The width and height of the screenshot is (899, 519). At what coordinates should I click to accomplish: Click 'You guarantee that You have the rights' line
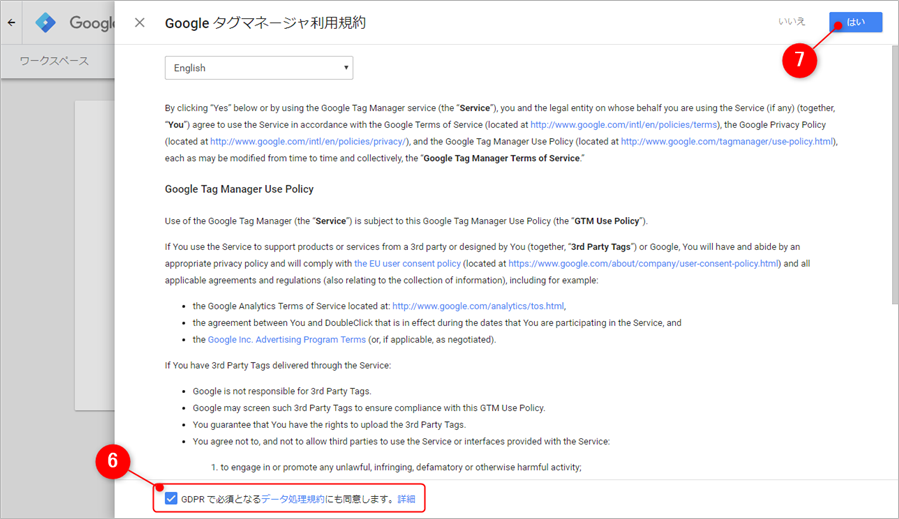point(329,424)
